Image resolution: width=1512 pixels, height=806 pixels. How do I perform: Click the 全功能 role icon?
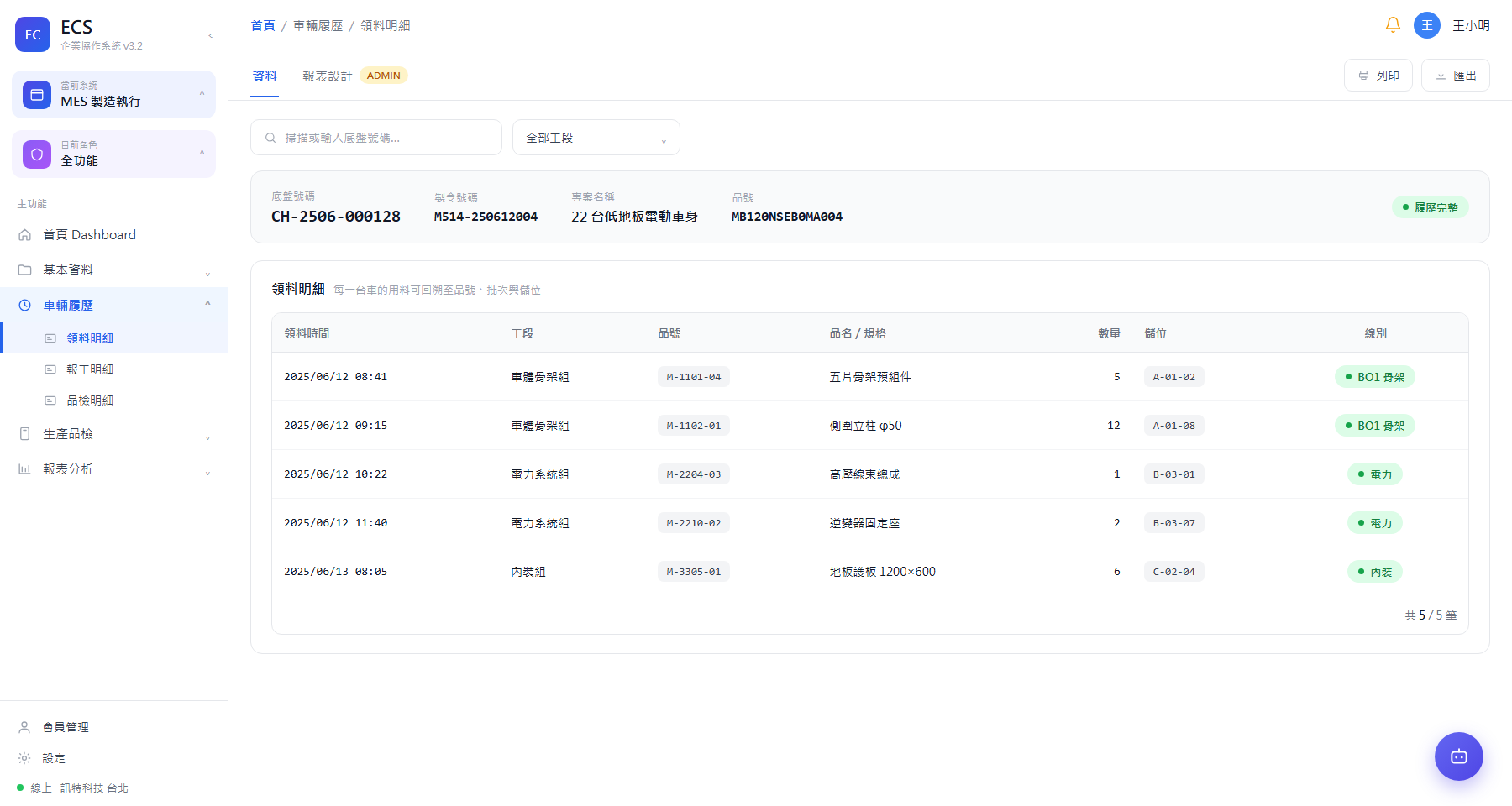37,154
